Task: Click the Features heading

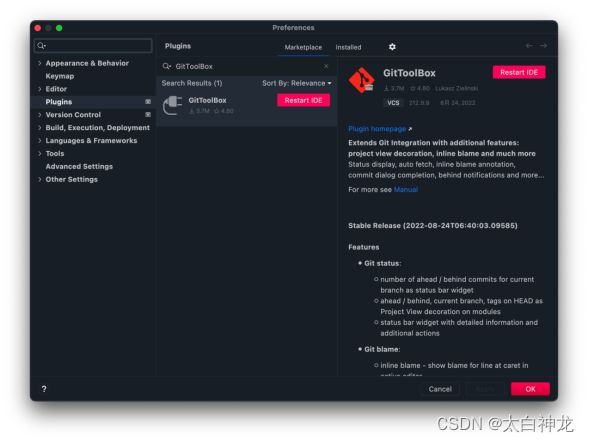Action: pos(364,247)
